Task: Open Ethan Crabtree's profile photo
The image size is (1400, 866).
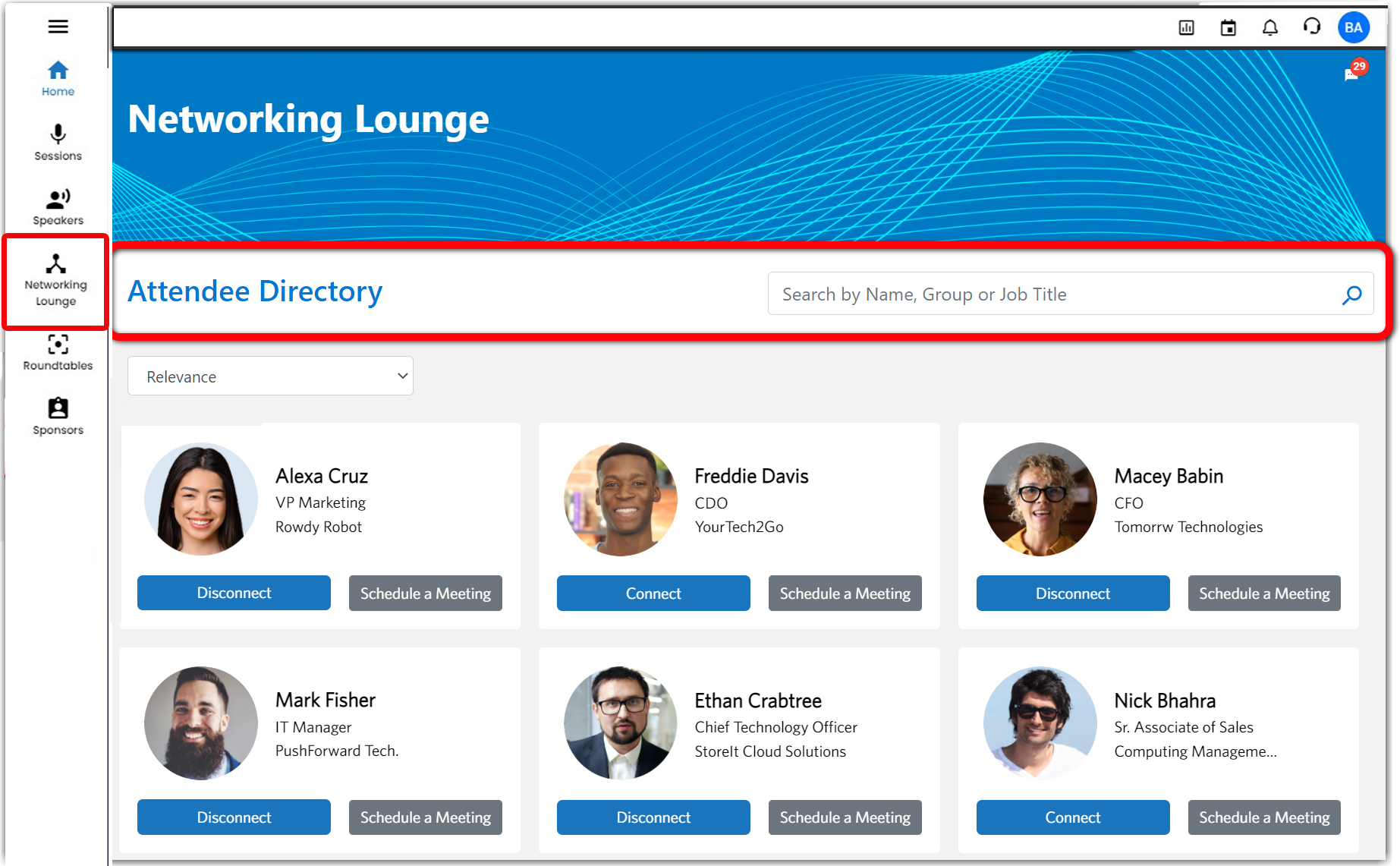Action: [621, 723]
